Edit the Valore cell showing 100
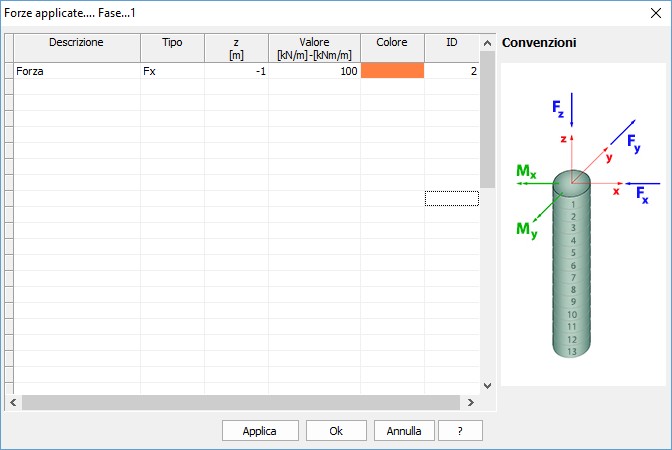The width and height of the screenshot is (672, 450). [x=314, y=71]
